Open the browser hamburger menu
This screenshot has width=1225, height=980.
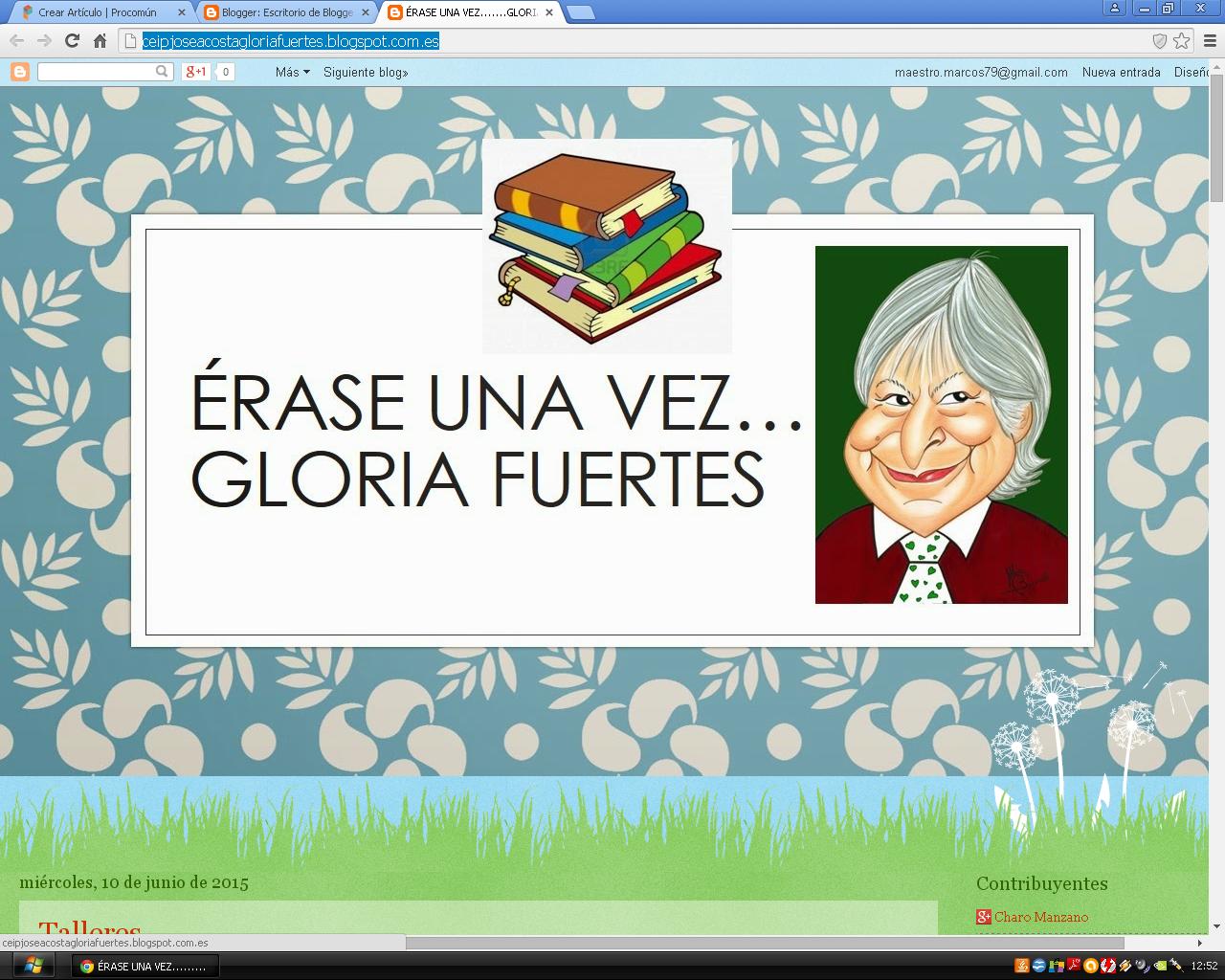pyautogui.click(x=1210, y=41)
